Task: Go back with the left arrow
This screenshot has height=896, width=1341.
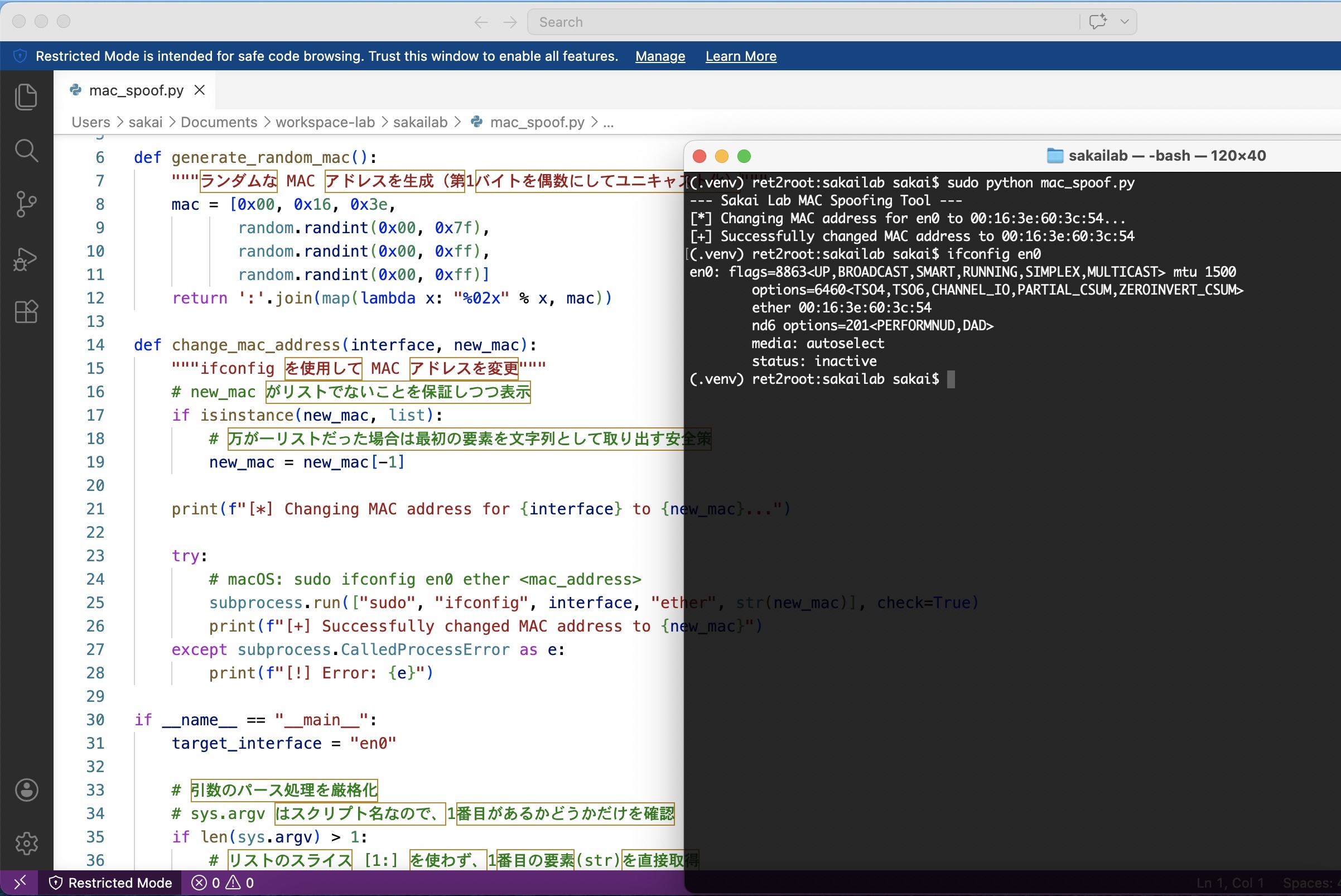Action: [481, 22]
